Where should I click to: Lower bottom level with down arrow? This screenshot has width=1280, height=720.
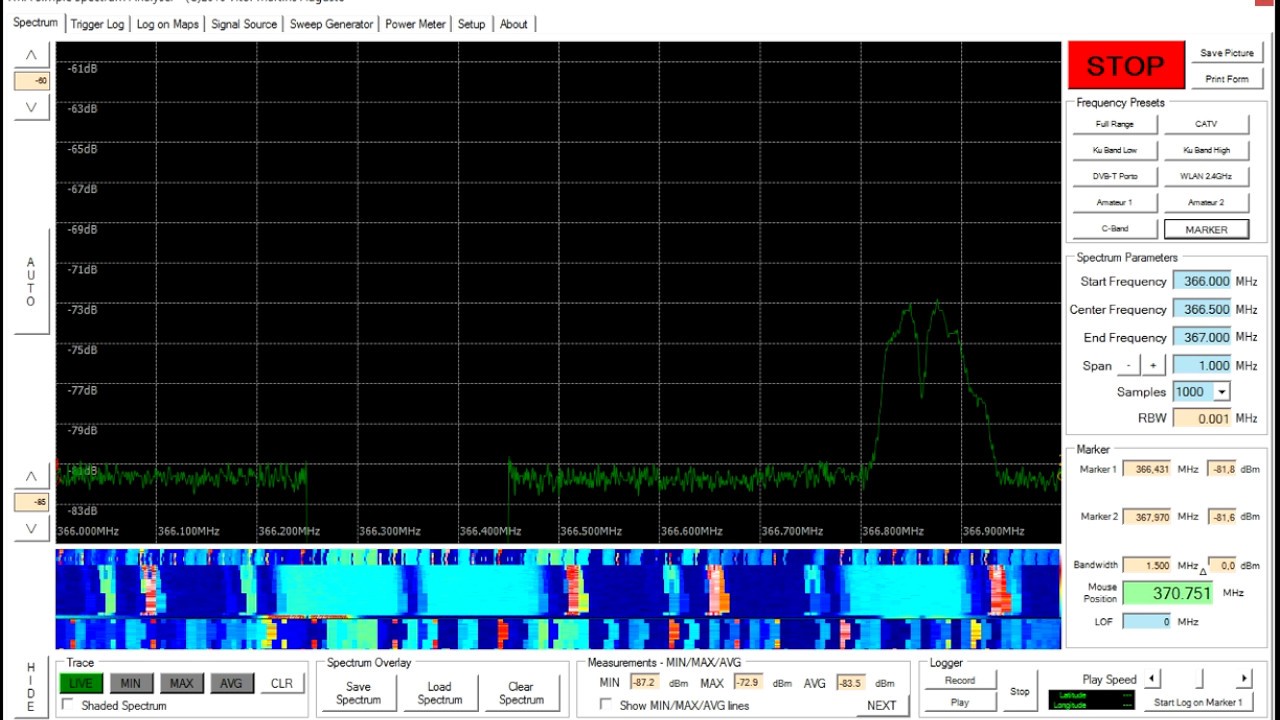coord(31,528)
